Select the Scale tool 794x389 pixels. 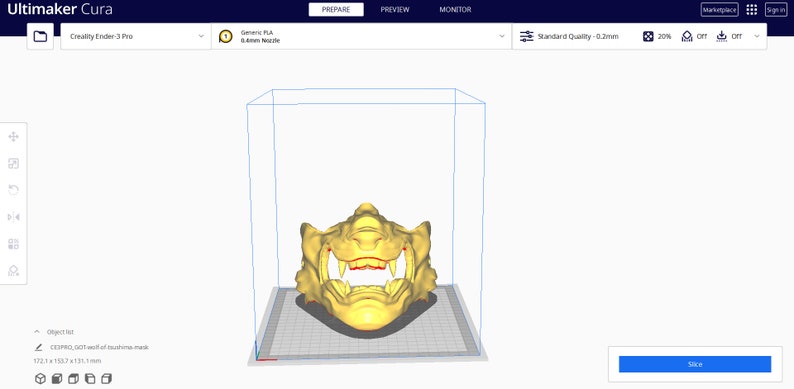[x=14, y=164]
